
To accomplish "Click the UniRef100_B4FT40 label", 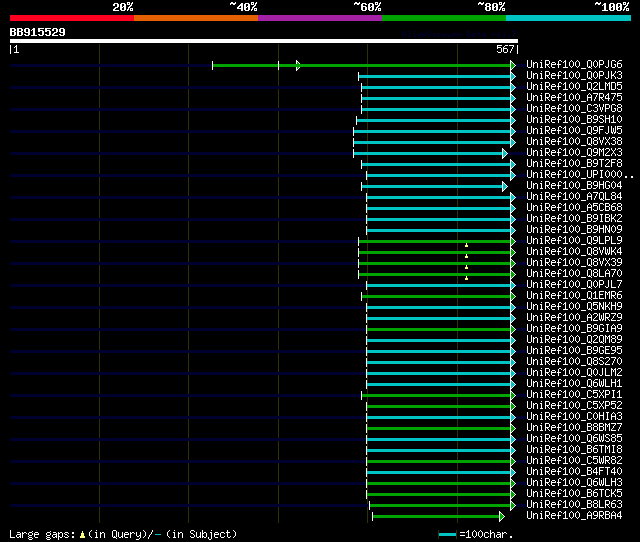I will pyautogui.click(x=574, y=472).
